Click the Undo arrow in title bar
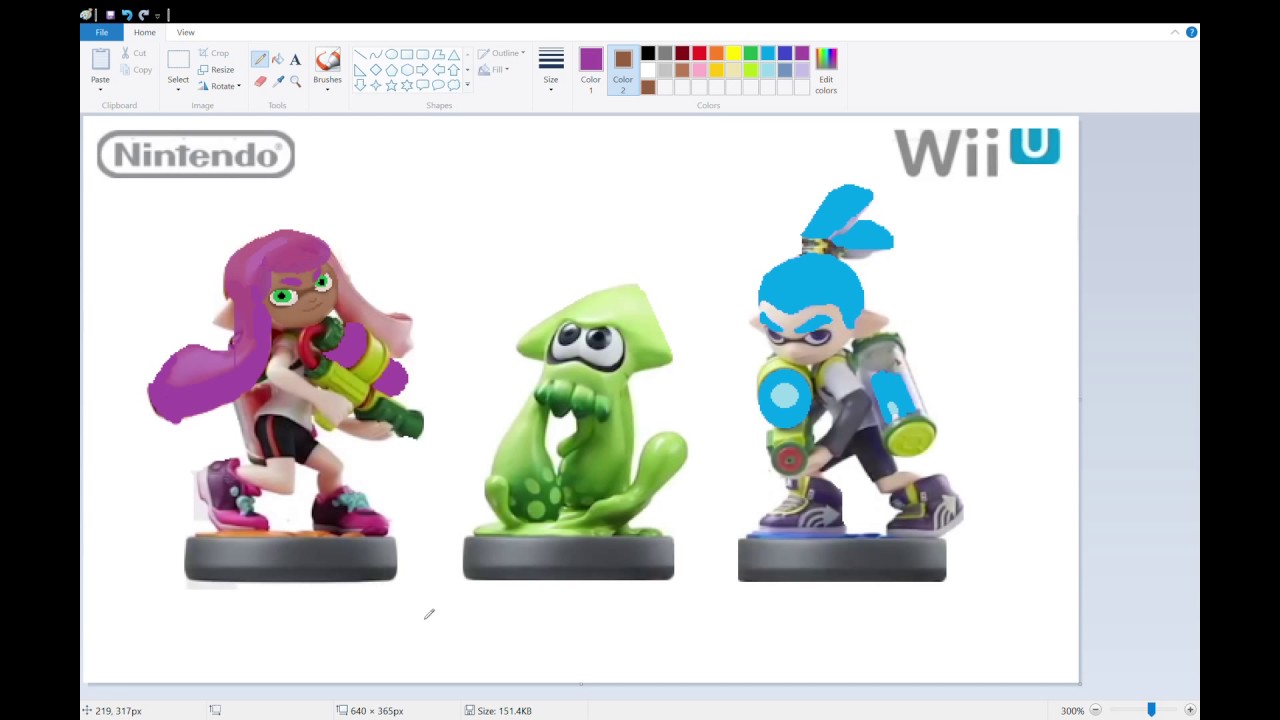 [127, 15]
